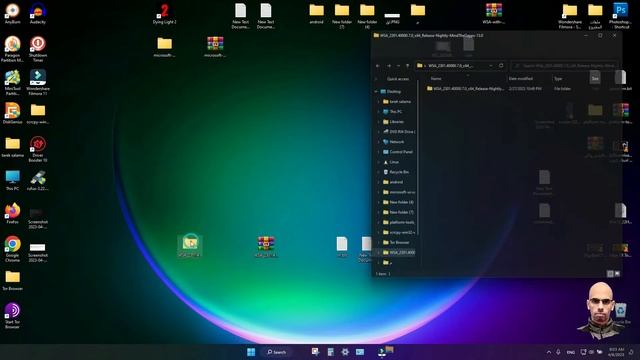Image resolution: width=640 pixels, height=360 pixels.
Task: Click the ENG language indicator in tray
Action: tap(571, 352)
